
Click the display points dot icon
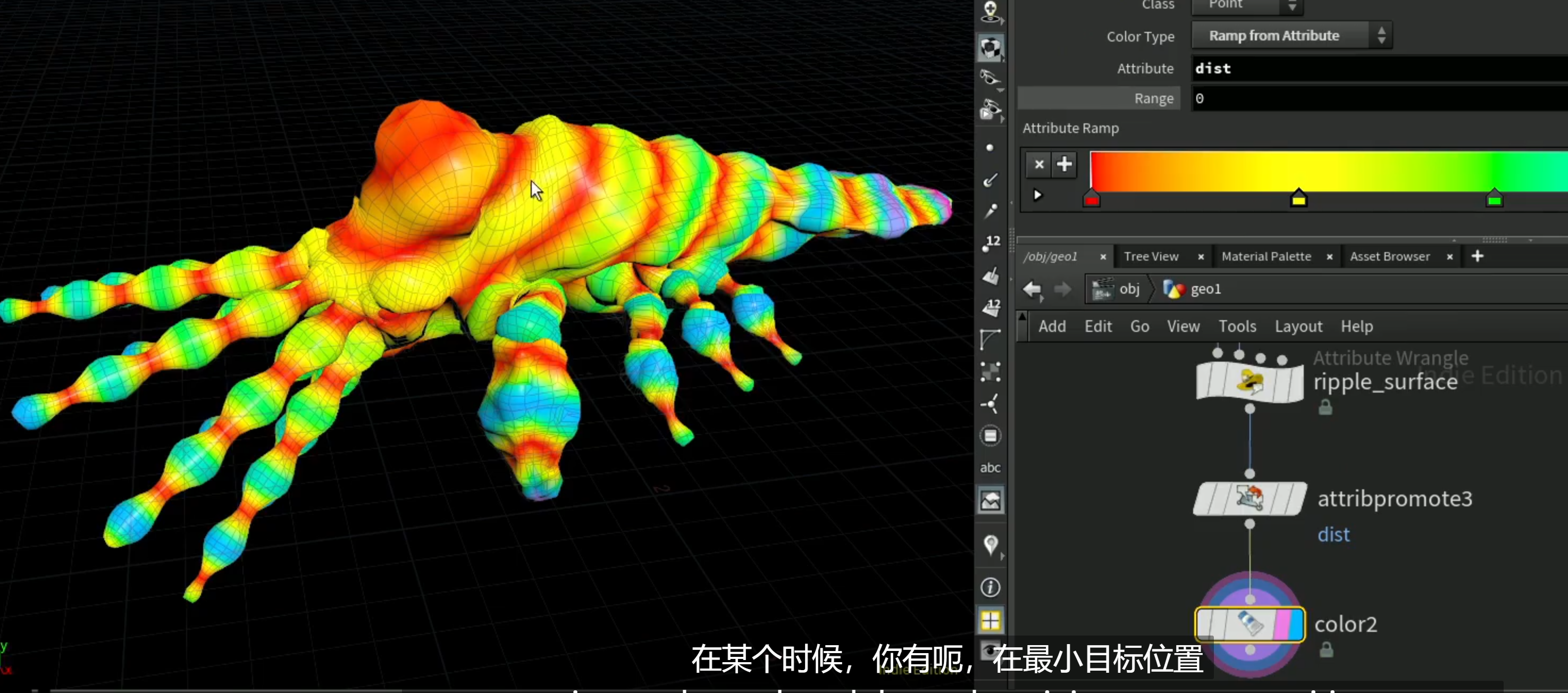point(990,148)
